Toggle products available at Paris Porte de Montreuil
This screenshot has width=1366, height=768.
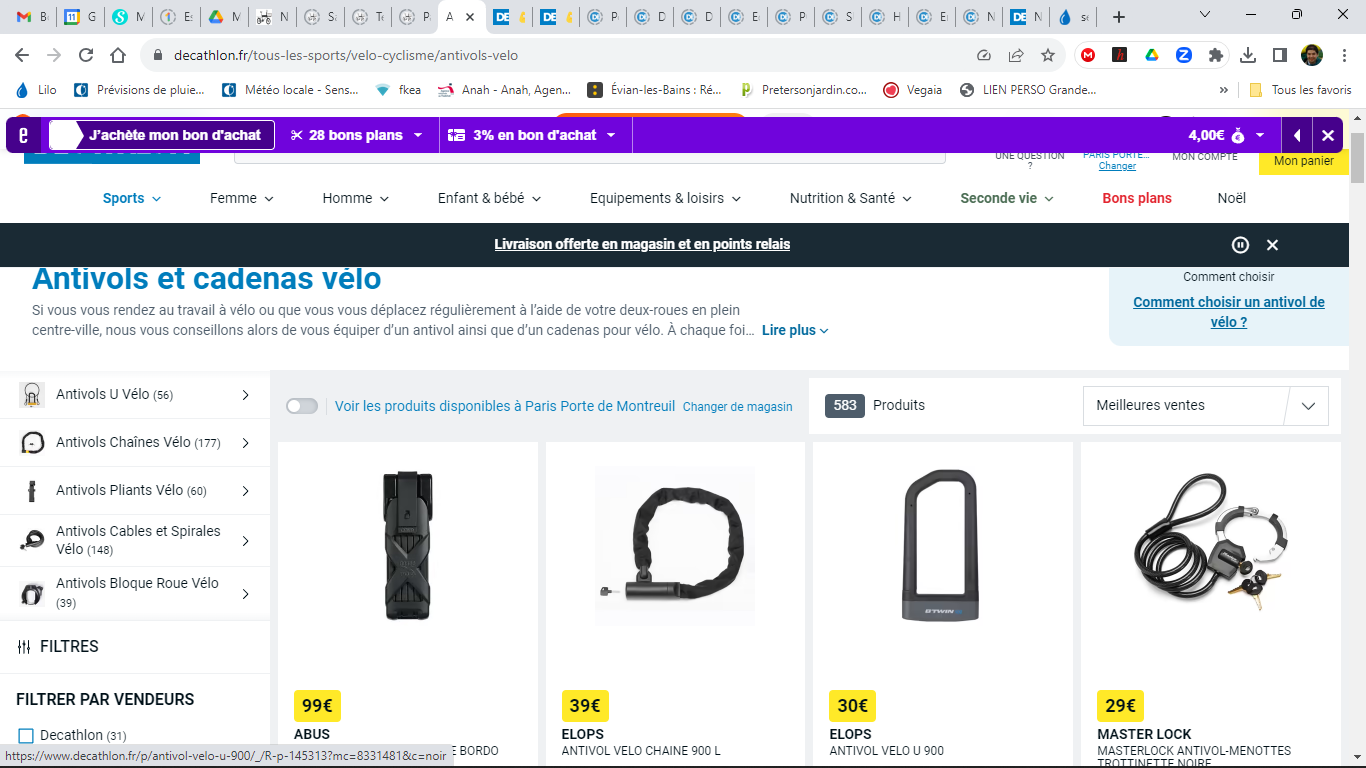[x=302, y=406]
